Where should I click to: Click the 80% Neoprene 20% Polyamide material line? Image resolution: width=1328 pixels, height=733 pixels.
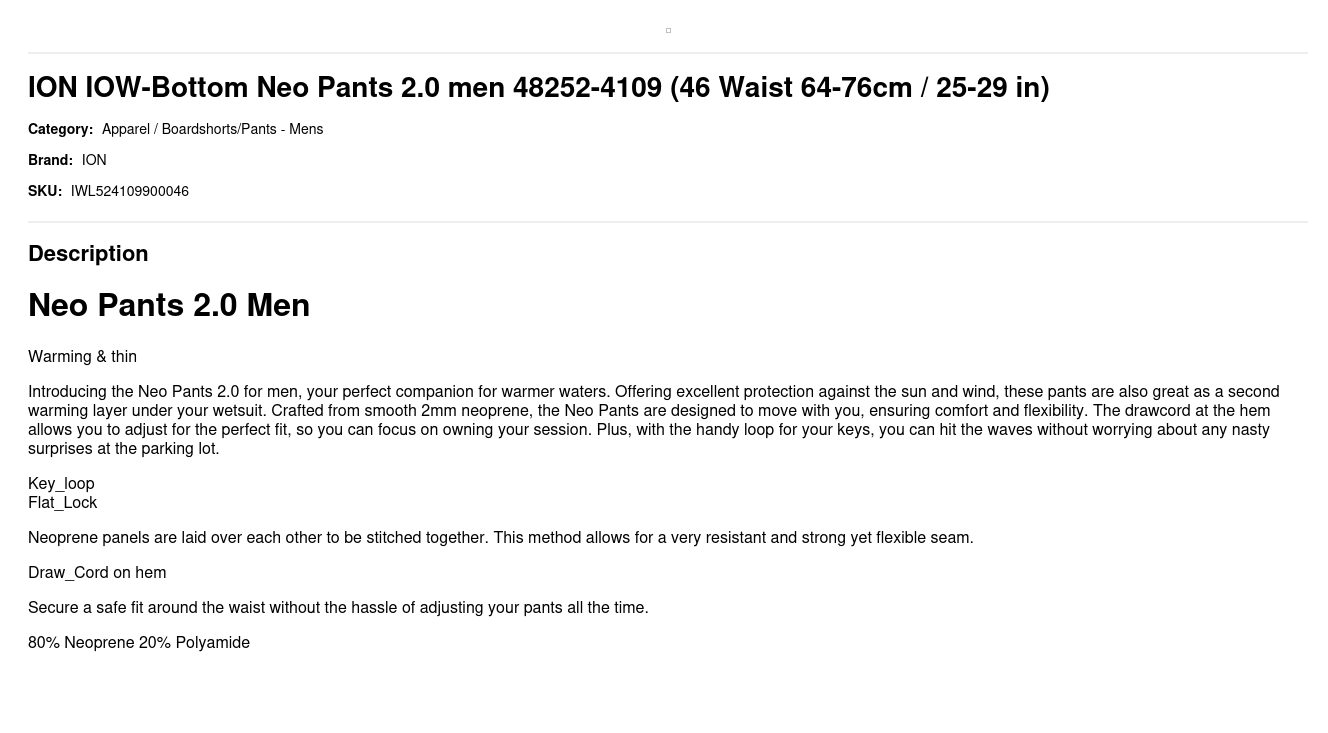click(x=139, y=643)
